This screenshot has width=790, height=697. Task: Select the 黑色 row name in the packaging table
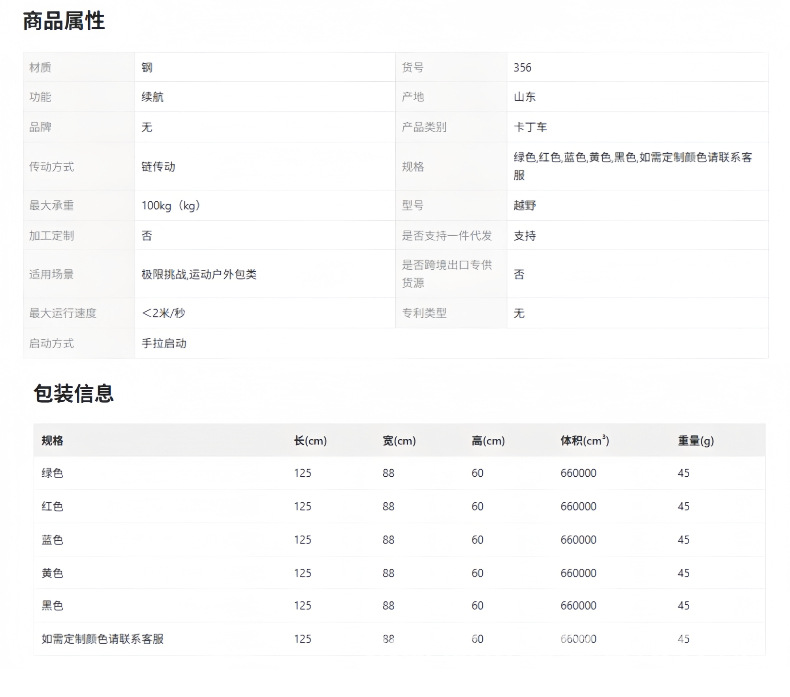click(52, 605)
